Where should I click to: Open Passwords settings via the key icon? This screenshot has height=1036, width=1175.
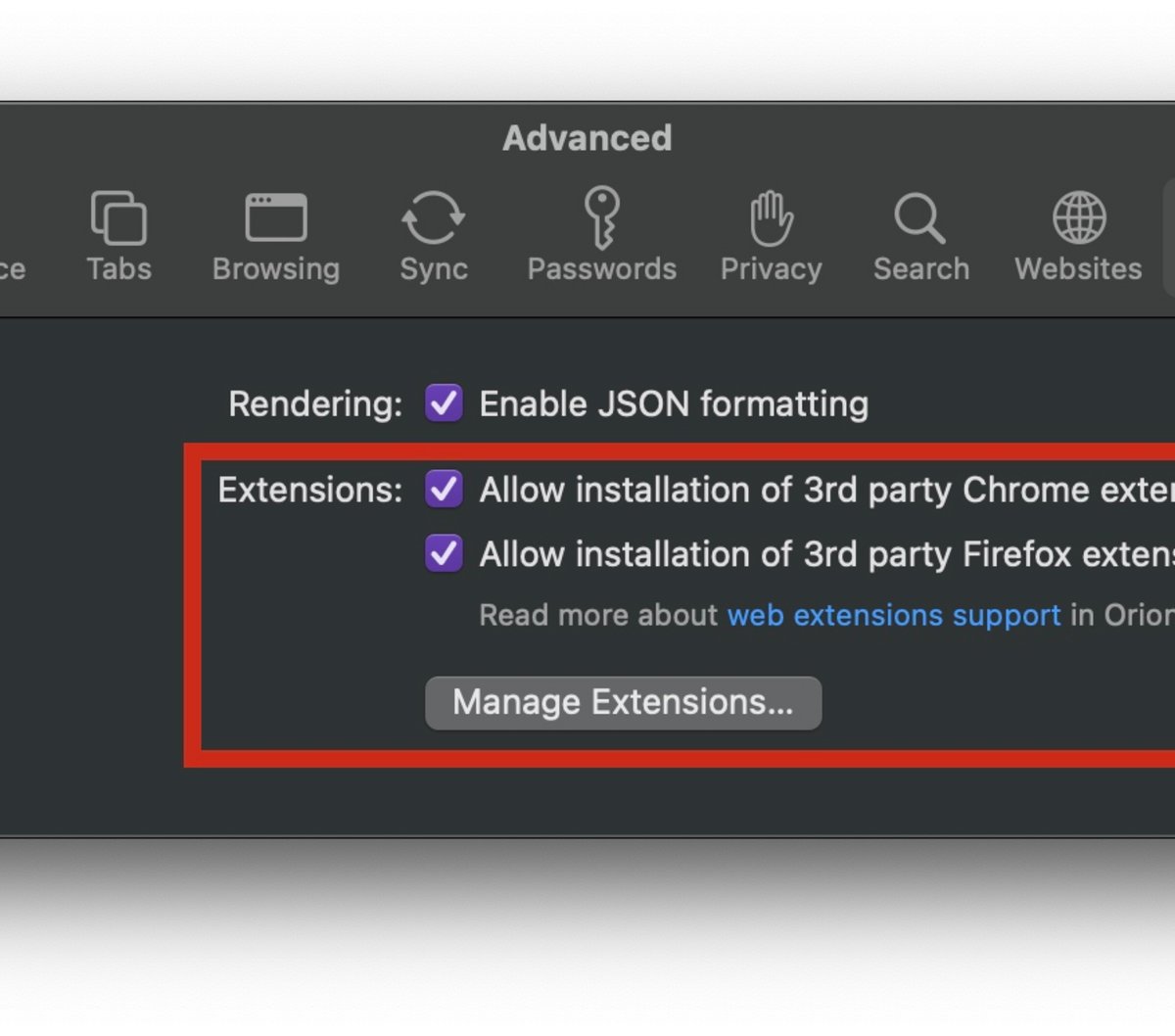click(601, 215)
